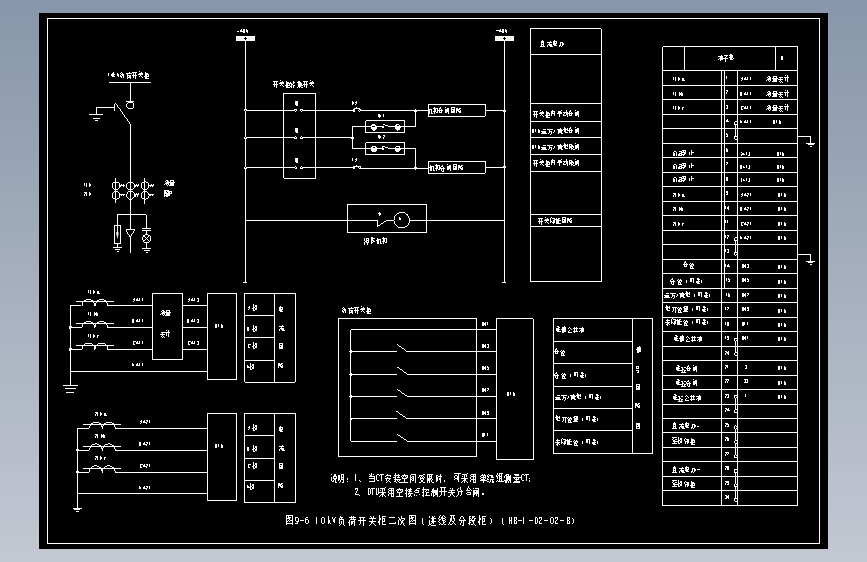Image resolution: width=867 pixels, height=562 pixels.
Task: Click the label above the changeover switch box
Action: coord(293,84)
